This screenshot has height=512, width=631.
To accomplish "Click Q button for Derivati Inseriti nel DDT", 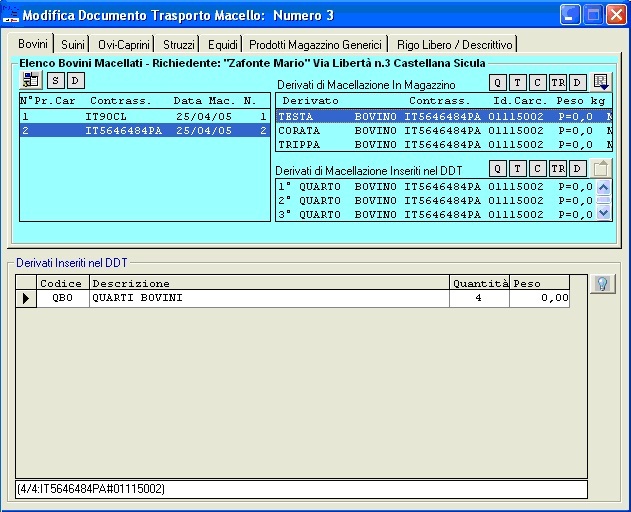I will tap(498, 168).
